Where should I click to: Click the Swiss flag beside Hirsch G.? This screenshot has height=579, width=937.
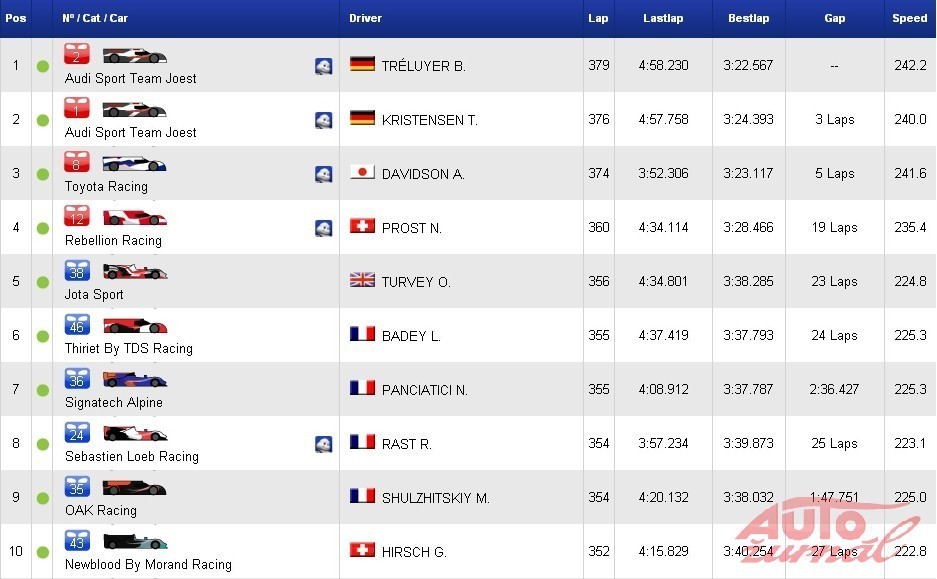pos(362,551)
